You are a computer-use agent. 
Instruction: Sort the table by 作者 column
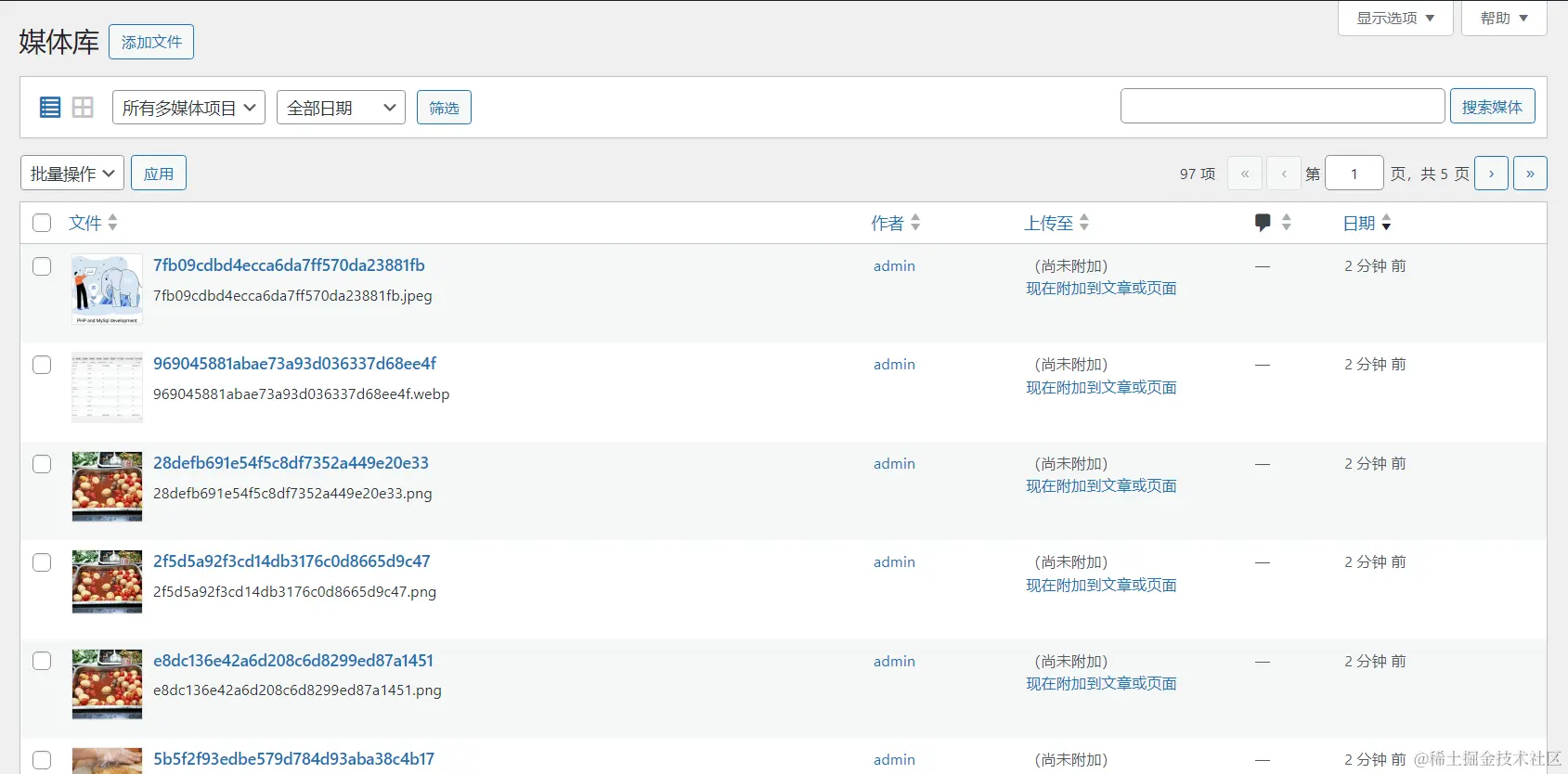(896, 223)
